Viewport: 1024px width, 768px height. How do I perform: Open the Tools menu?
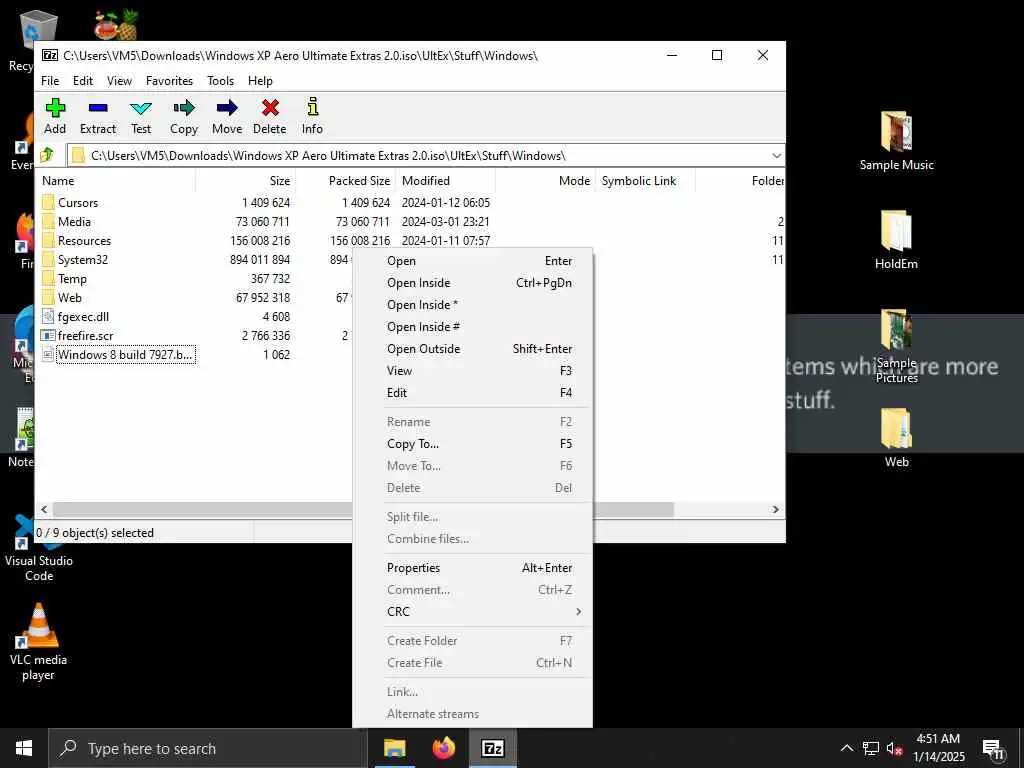point(221,81)
